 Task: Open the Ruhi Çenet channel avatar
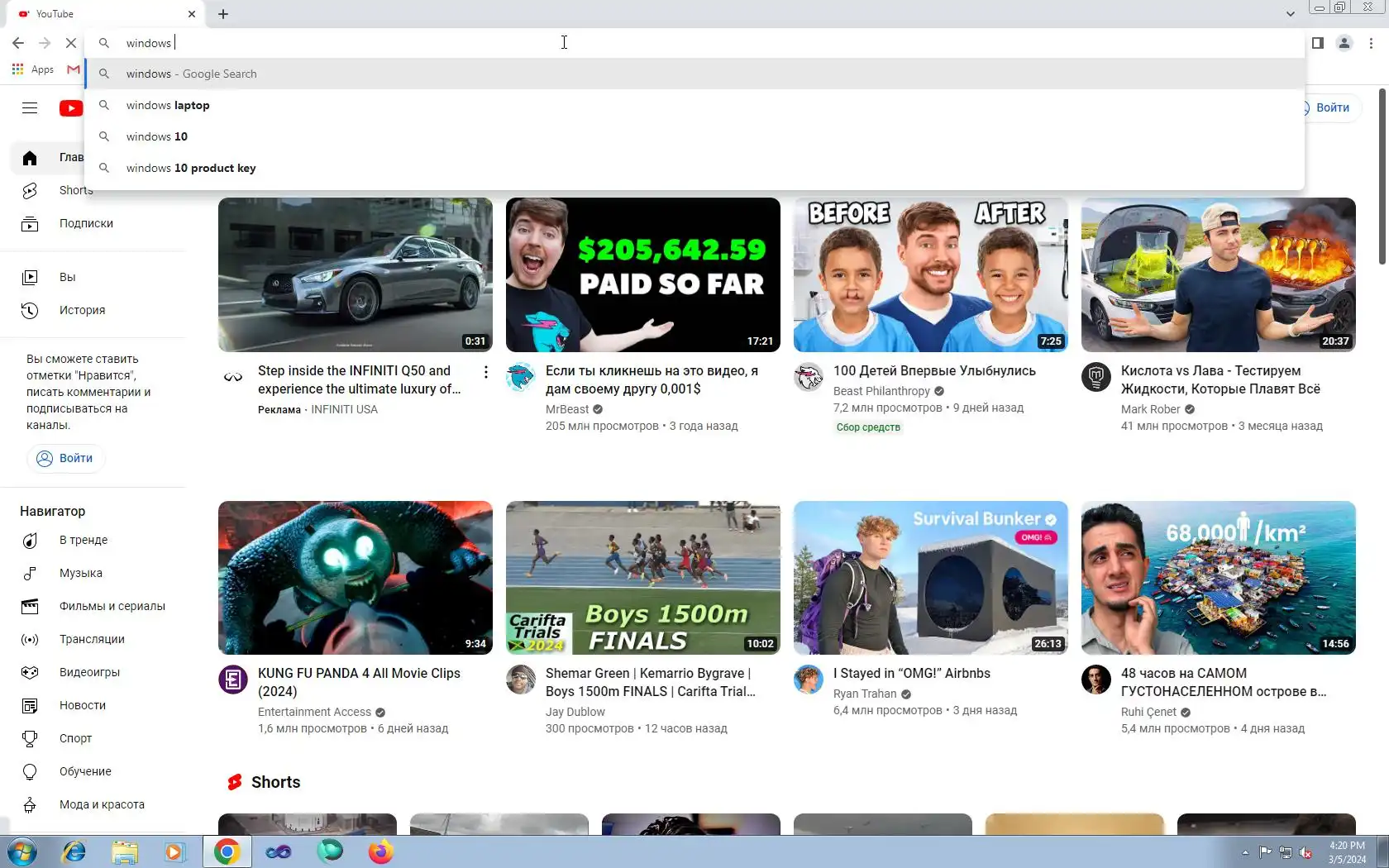pyautogui.click(x=1096, y=680)
